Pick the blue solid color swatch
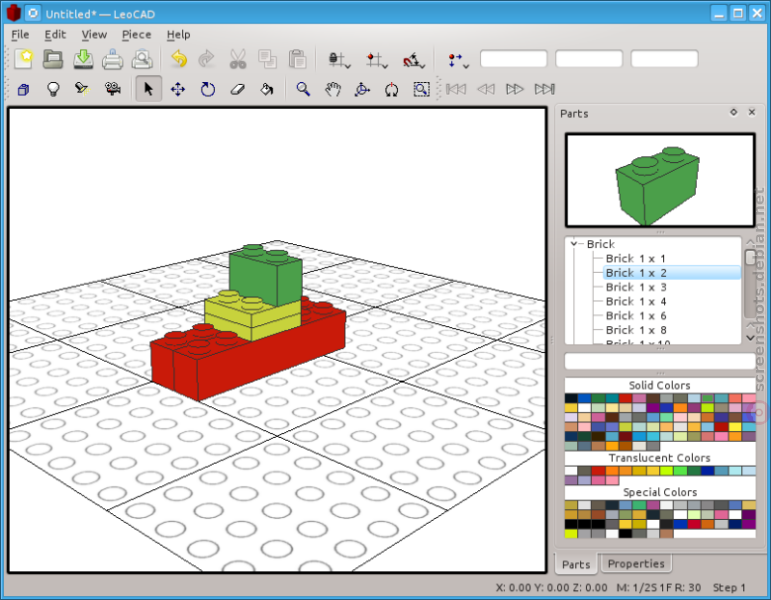The height and width of the screenshot is (600, 771). tap(584, 398)
